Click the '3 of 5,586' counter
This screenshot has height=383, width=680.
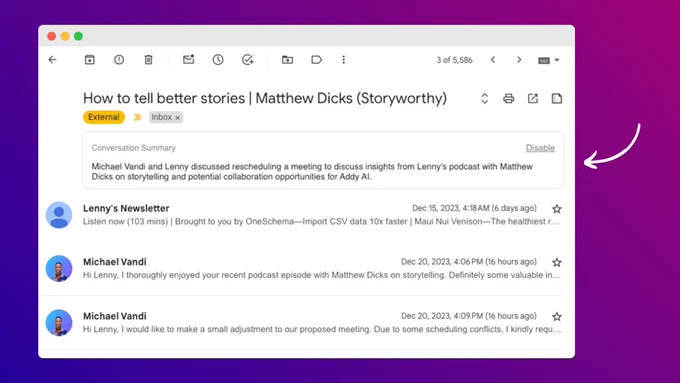(x=454, y=60)
